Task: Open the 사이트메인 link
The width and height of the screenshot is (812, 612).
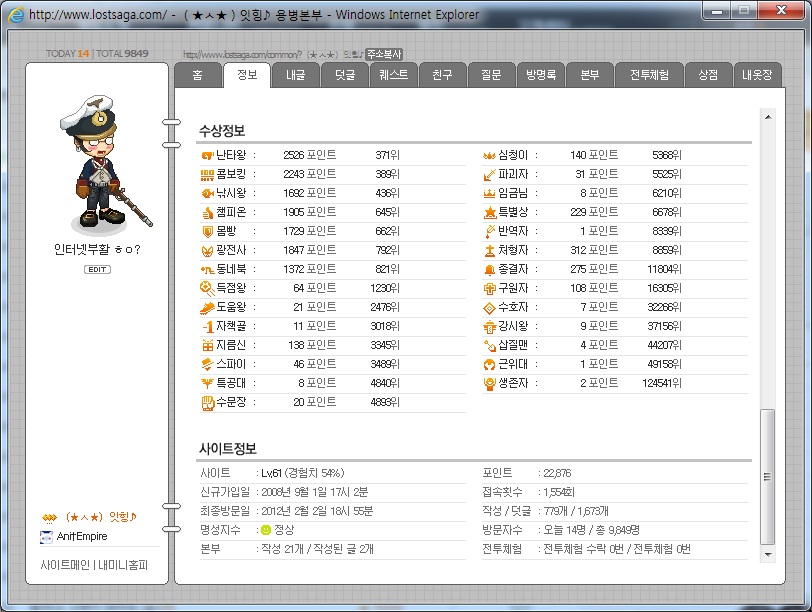Action: 65,565
